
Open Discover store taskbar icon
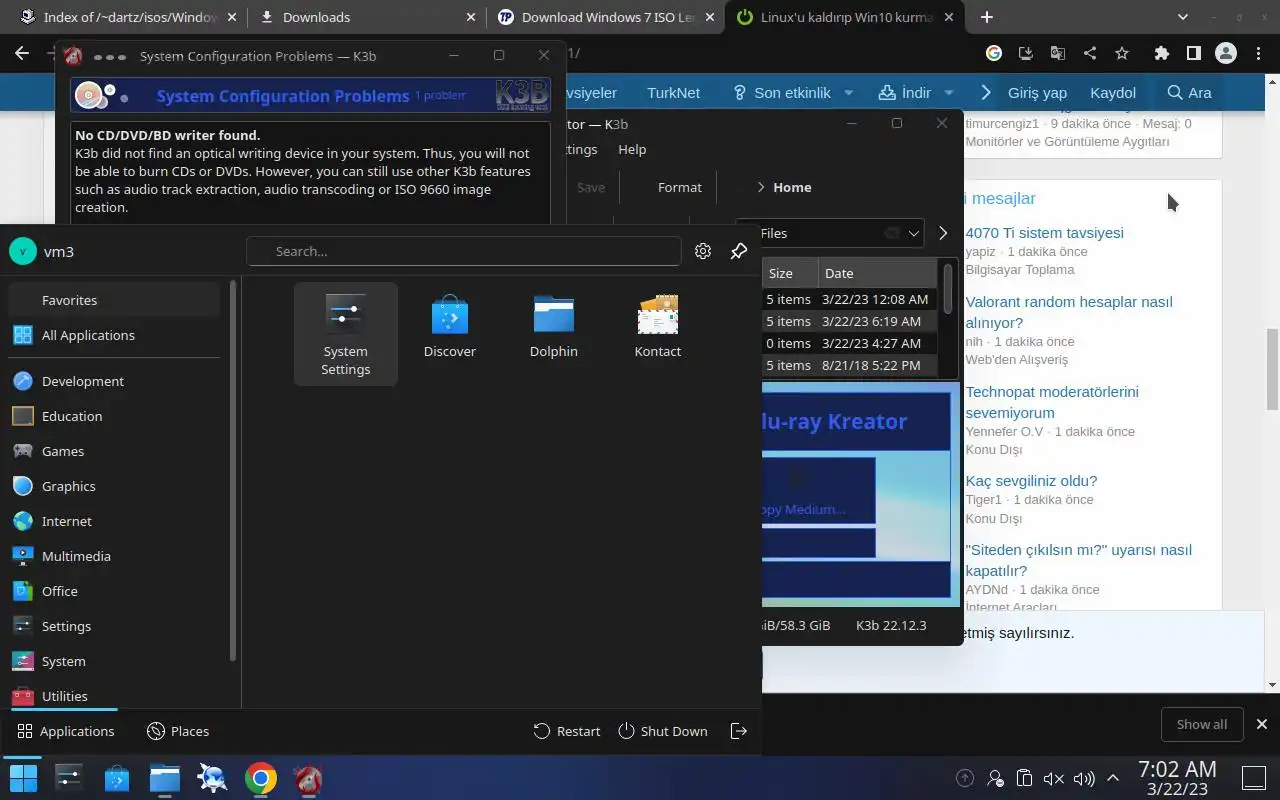pos(117,778)
